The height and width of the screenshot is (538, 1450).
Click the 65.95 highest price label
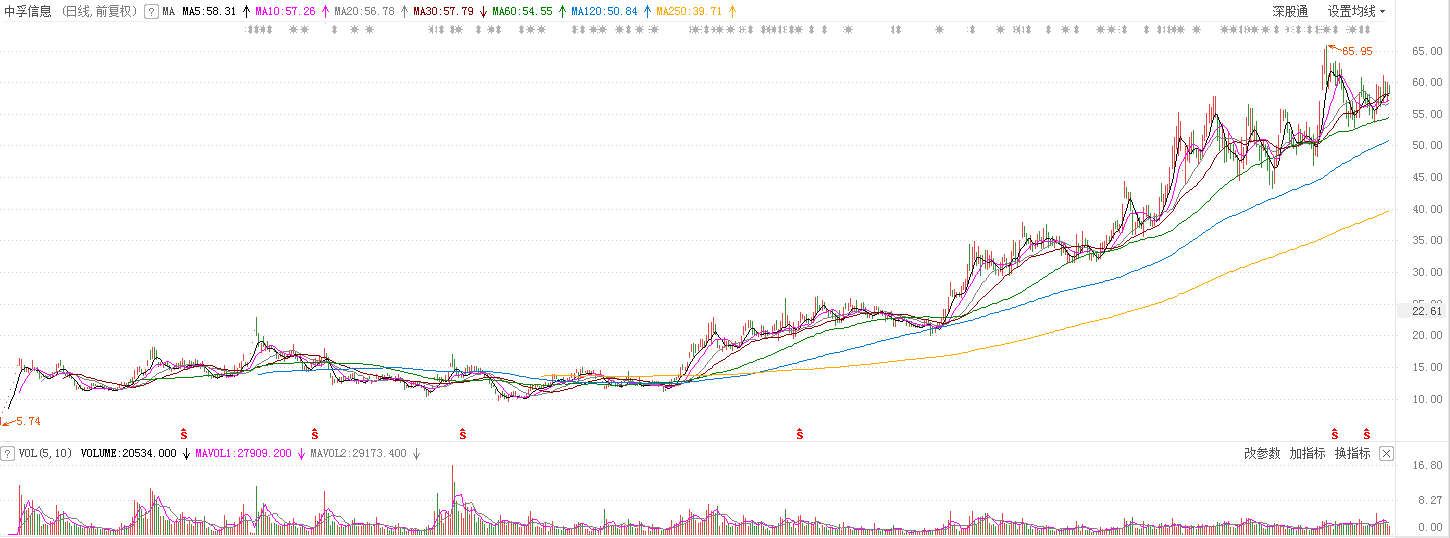pos(1357,51)
